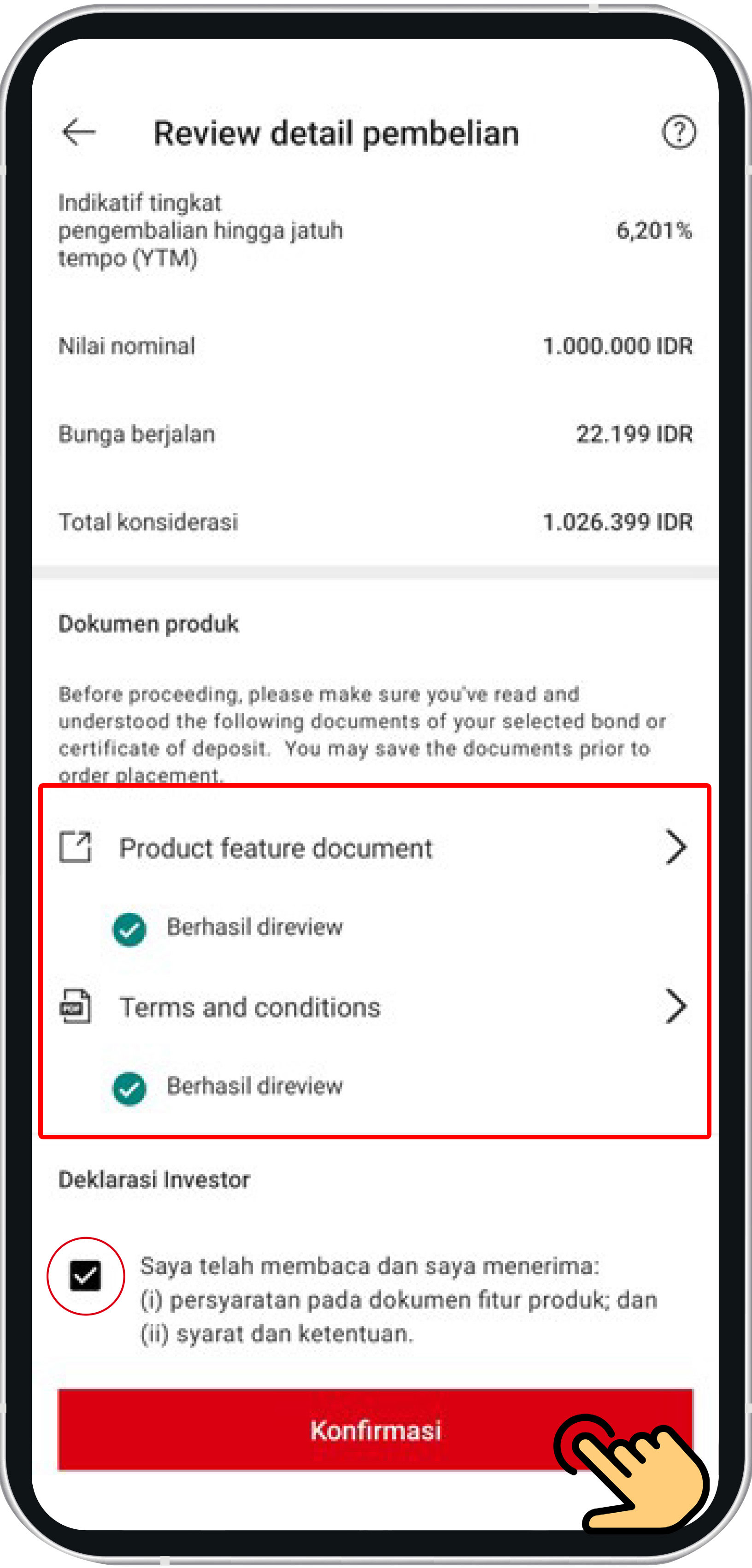752x1568 pixels.
Task: Open the Product feature document row
Action: click(x=375, y=847)
